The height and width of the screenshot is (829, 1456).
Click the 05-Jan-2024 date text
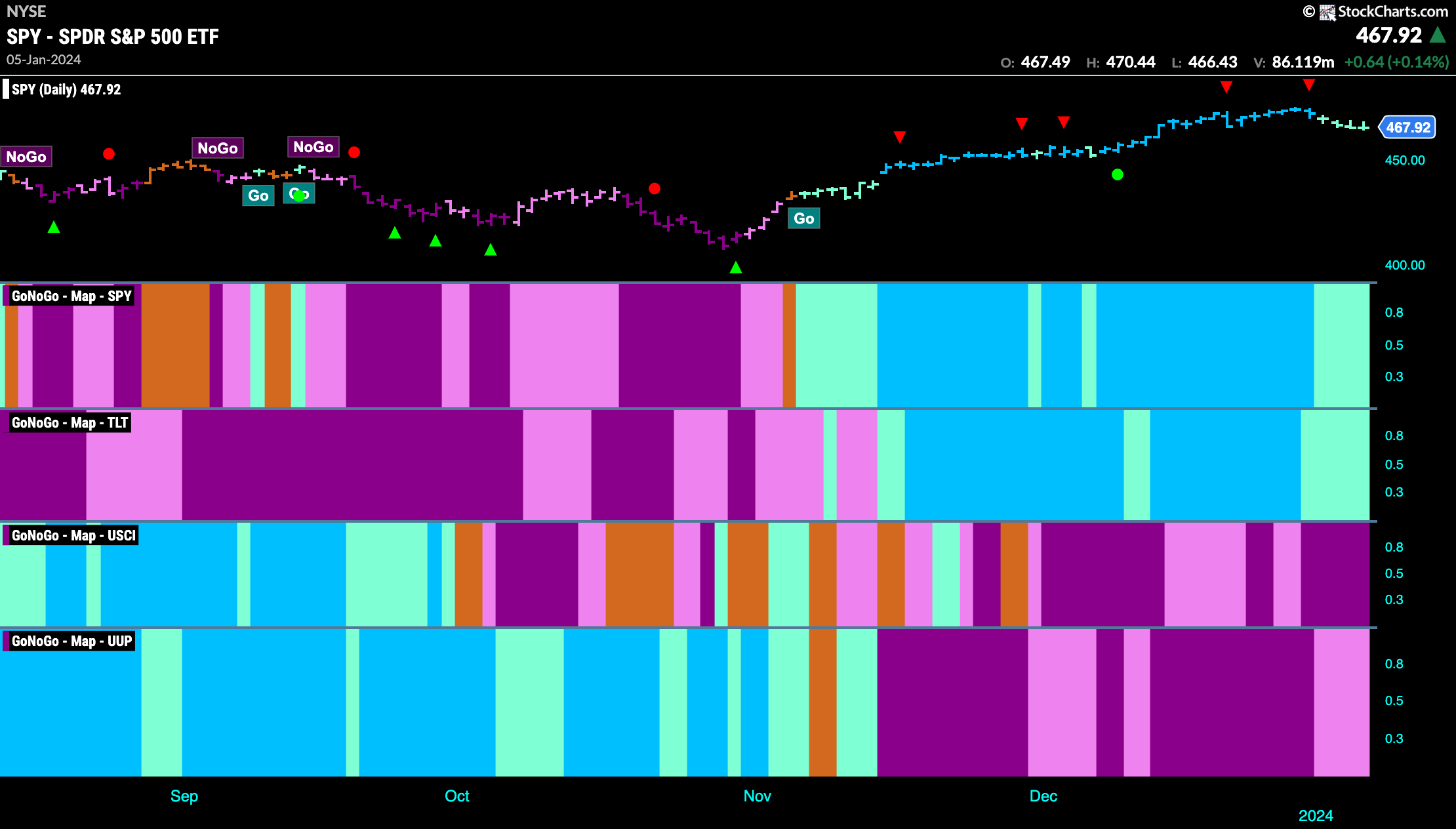[44, 60]
